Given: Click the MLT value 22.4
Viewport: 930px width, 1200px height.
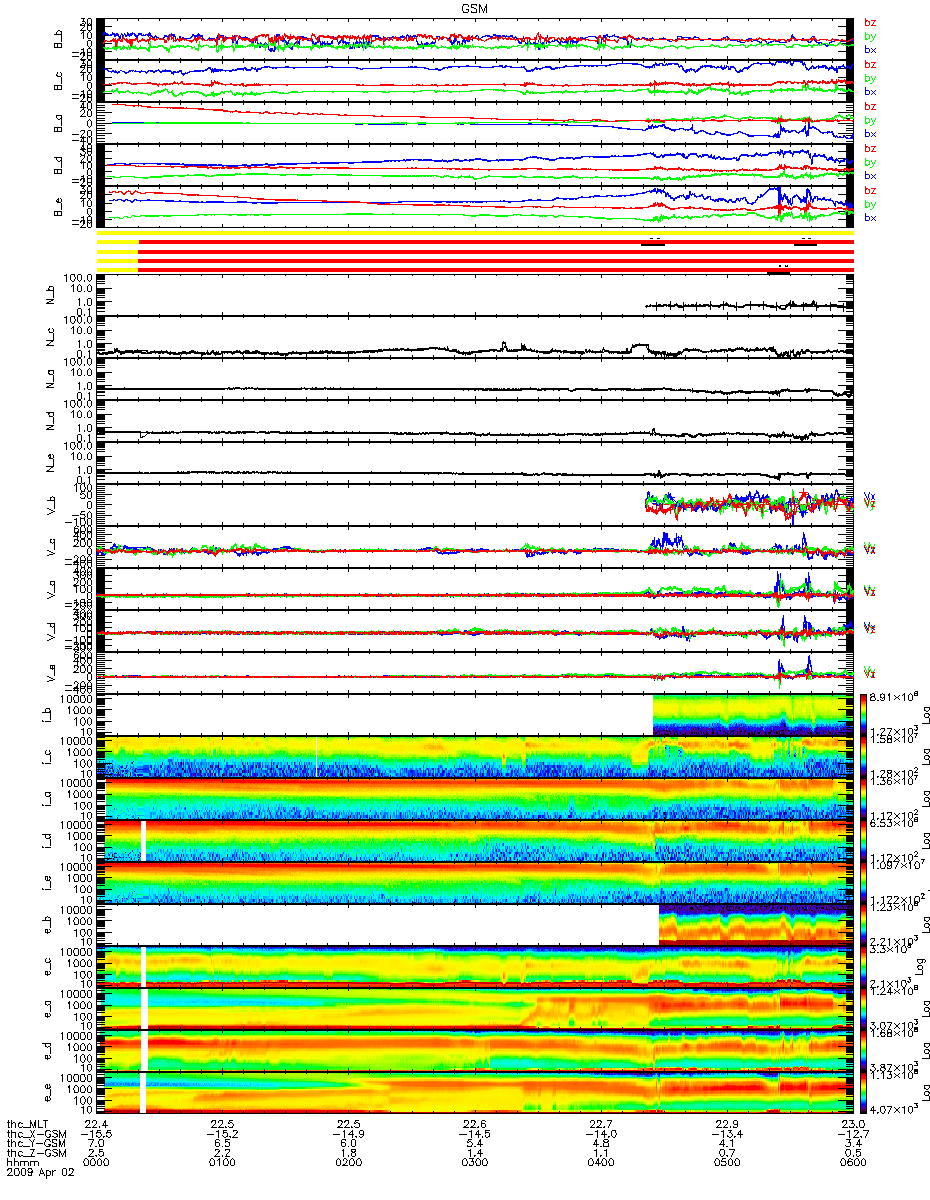Looking at the screenshot, I should (97, 1124).
